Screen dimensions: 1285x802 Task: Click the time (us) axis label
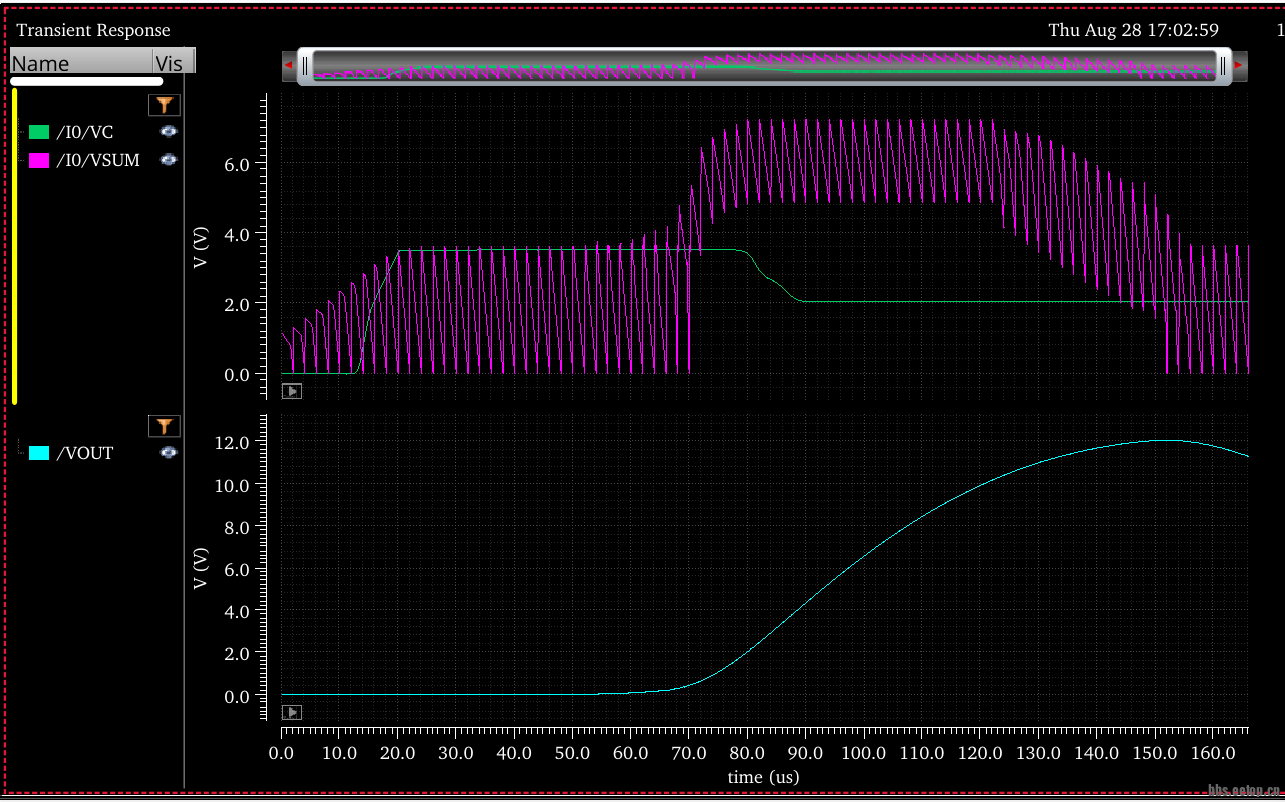click(763, 776)
